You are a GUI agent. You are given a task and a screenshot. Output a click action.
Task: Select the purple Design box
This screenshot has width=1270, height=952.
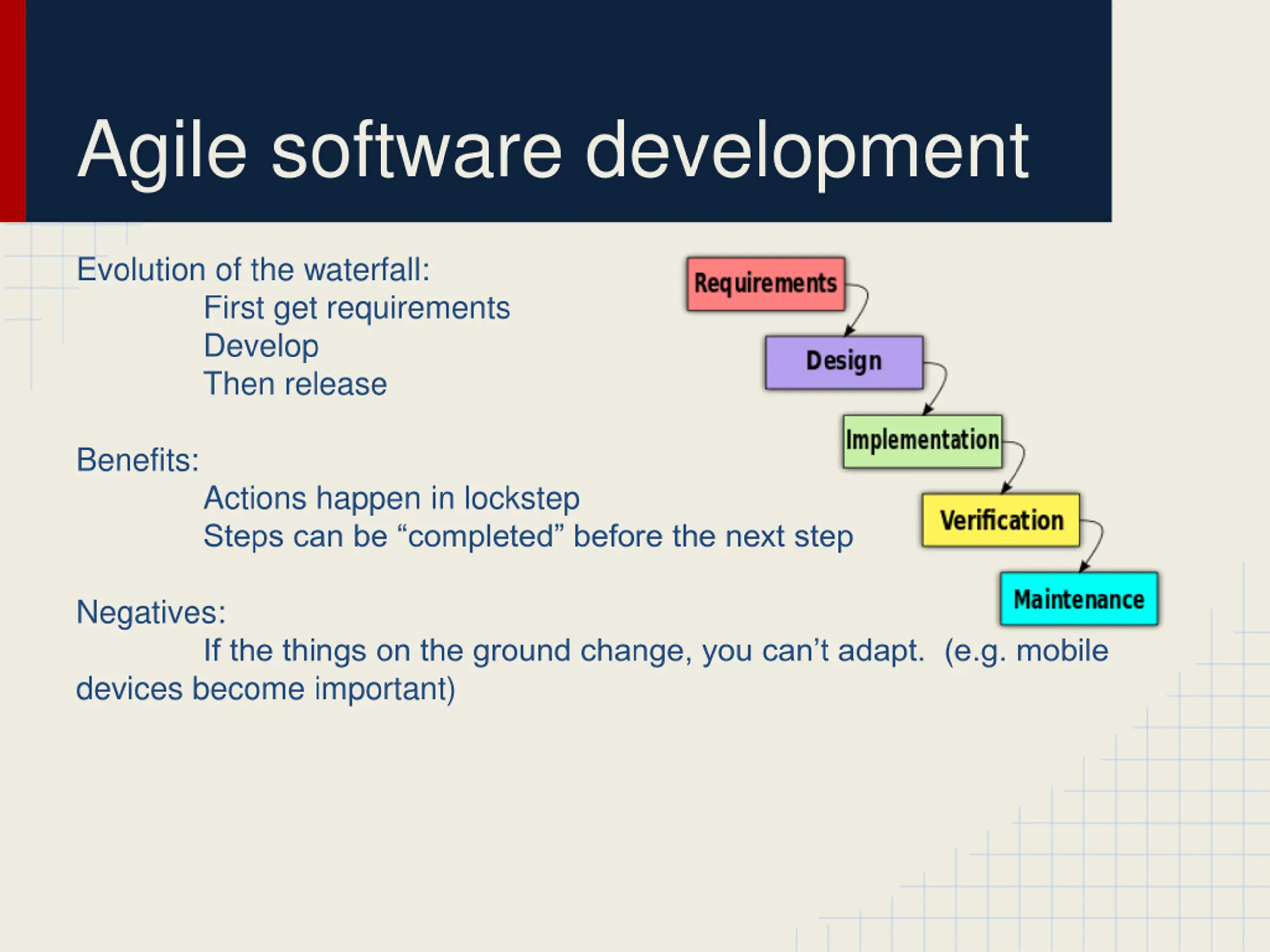844,362
